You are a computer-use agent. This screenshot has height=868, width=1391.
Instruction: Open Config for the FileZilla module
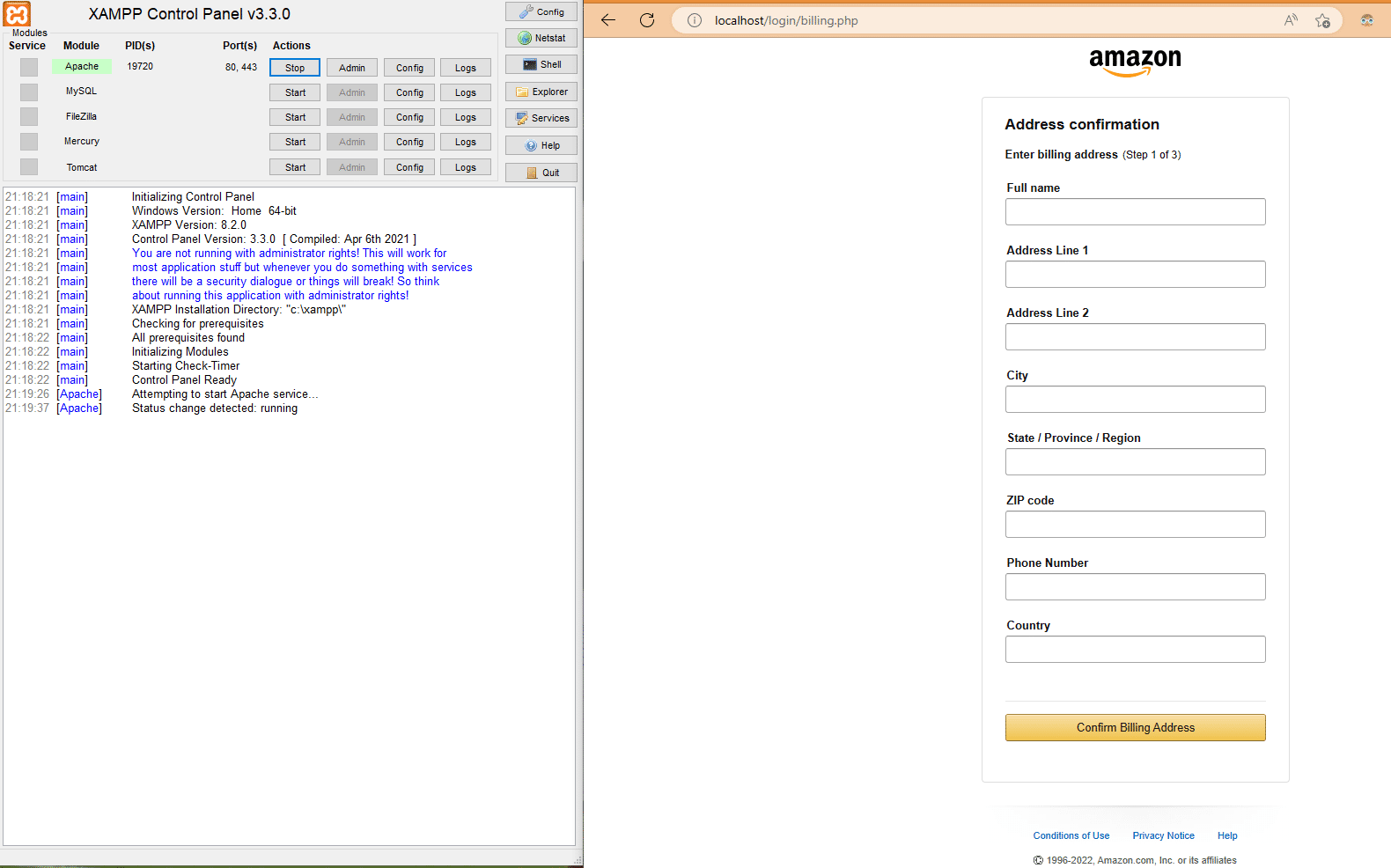409,117
